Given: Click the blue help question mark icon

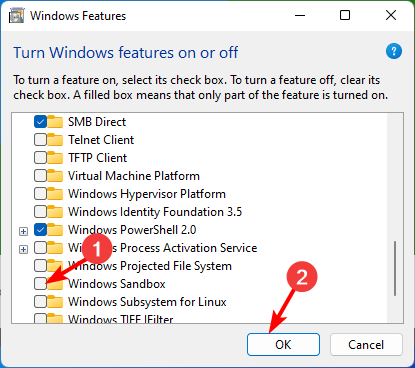Looking at the screenshot, I should pyautogui.click(x=394, y=51).
